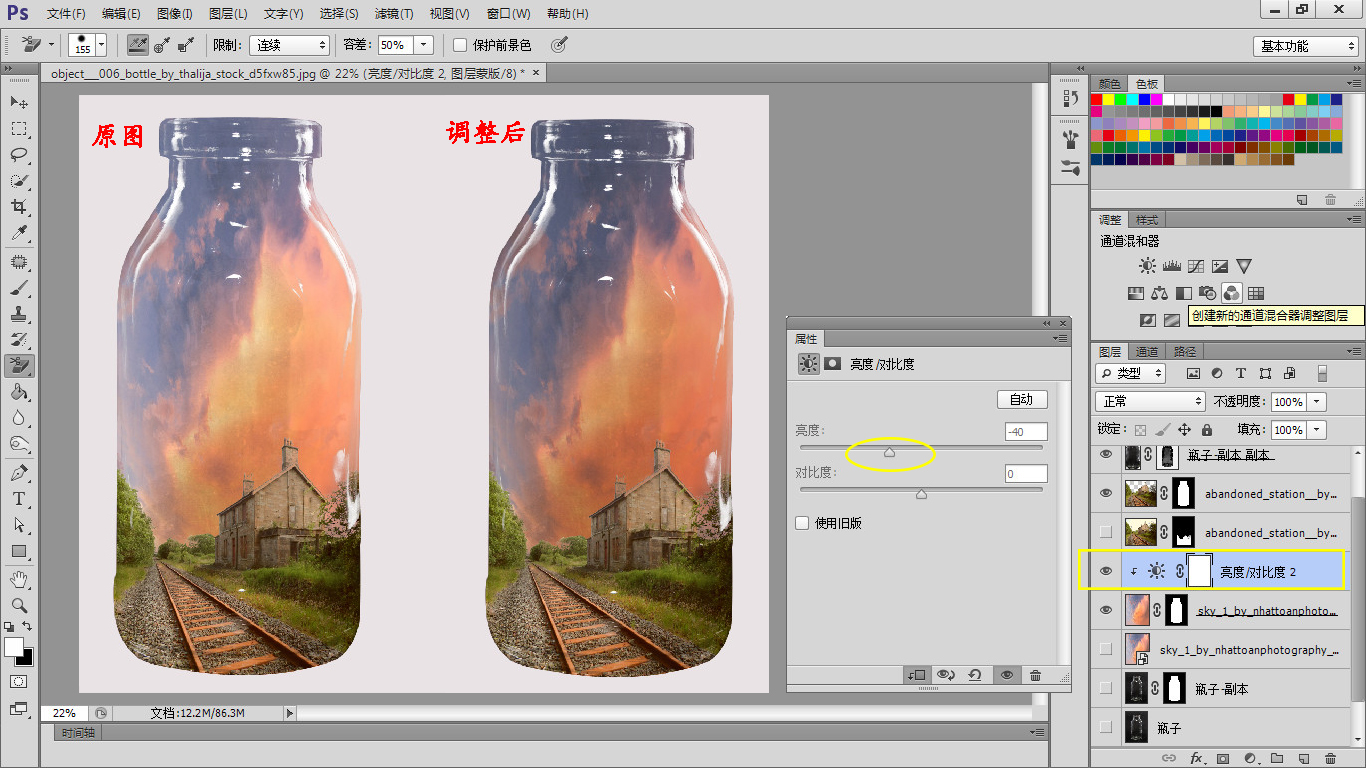The image size is (1366, 768).
Task: Open the 限制 连续 dropdown
Action: [289, 45]
